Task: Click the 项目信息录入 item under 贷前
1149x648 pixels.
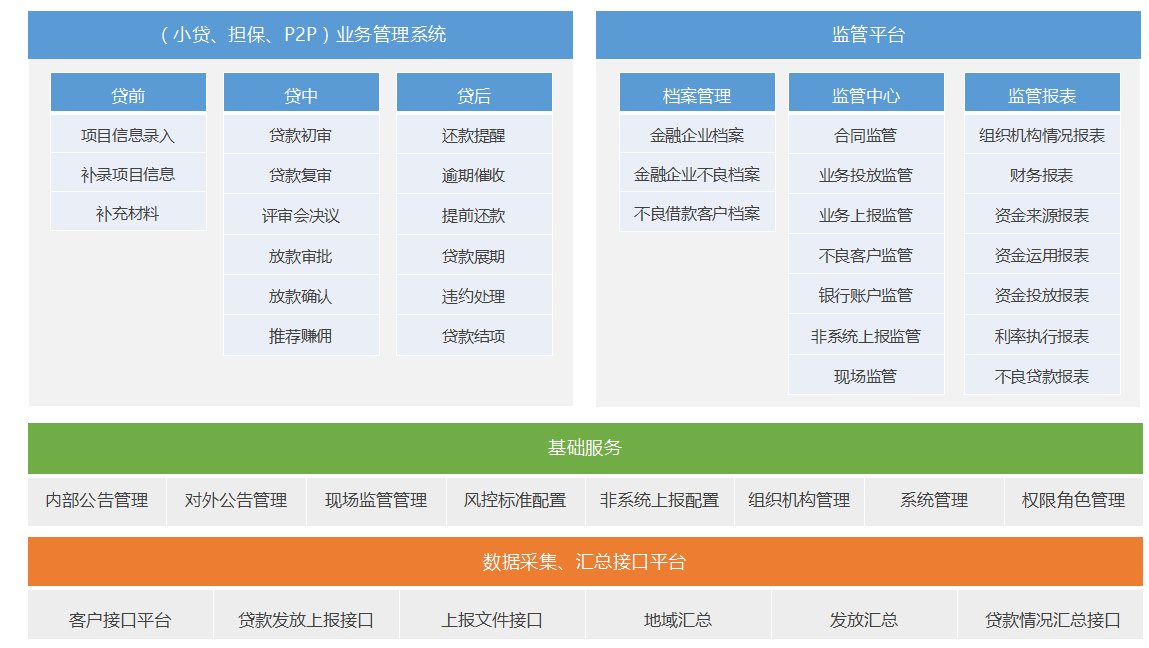Action: point(128,135)
